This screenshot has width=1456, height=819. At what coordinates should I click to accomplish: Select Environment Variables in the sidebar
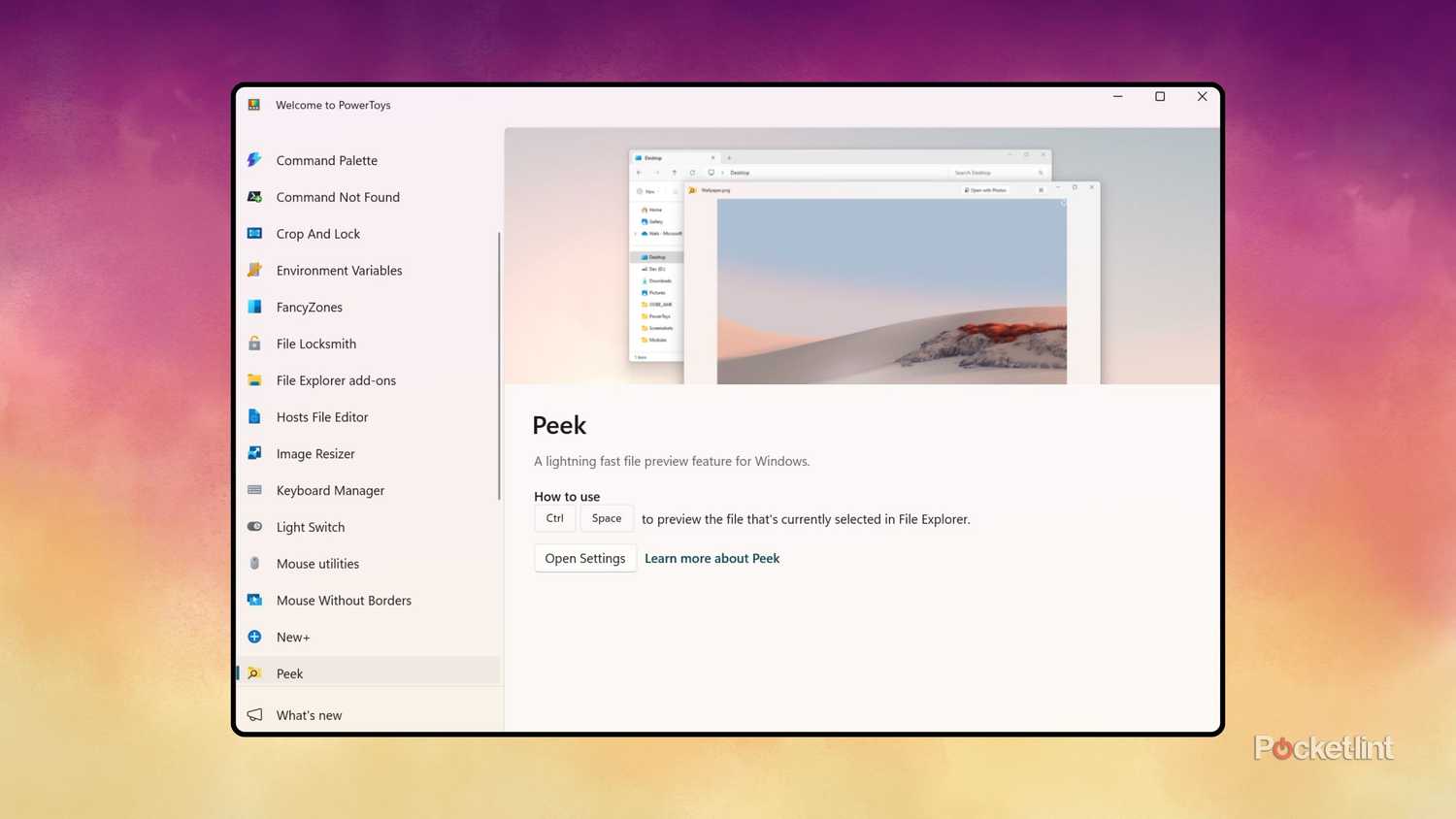tap(339, 270)
